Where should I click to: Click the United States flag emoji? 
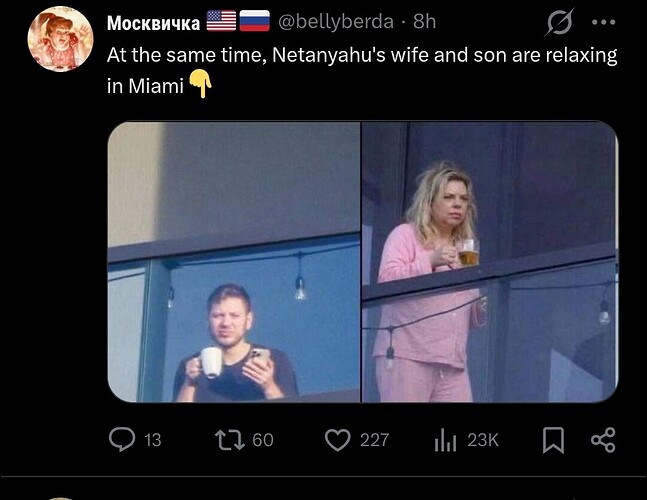click(x=220, y=22)
